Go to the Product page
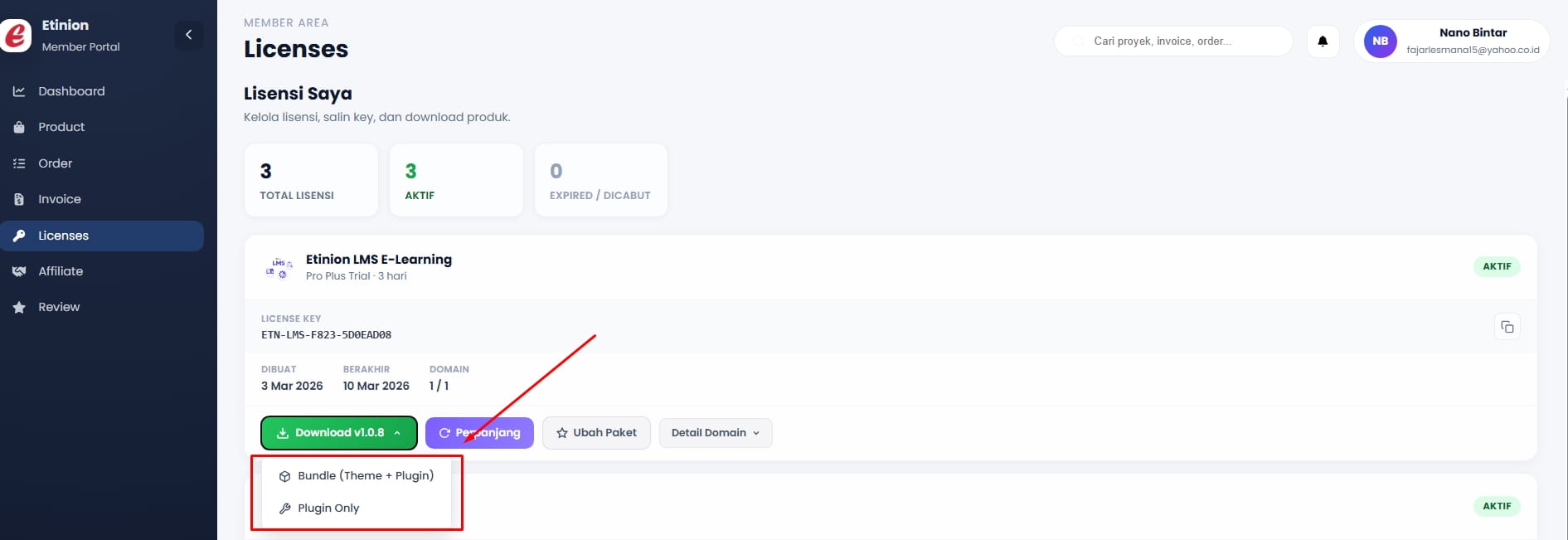This screenshot has width=1568, height=540. point(61,127)
